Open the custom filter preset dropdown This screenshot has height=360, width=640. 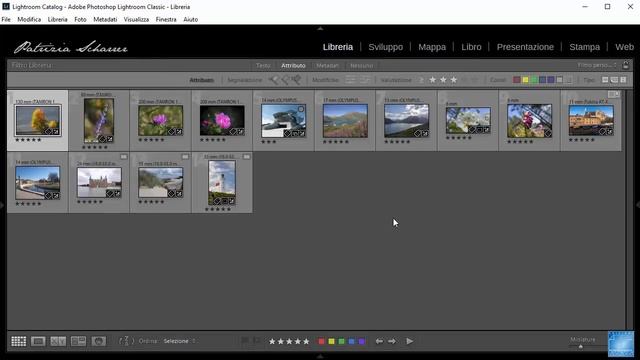coord(597,65)
